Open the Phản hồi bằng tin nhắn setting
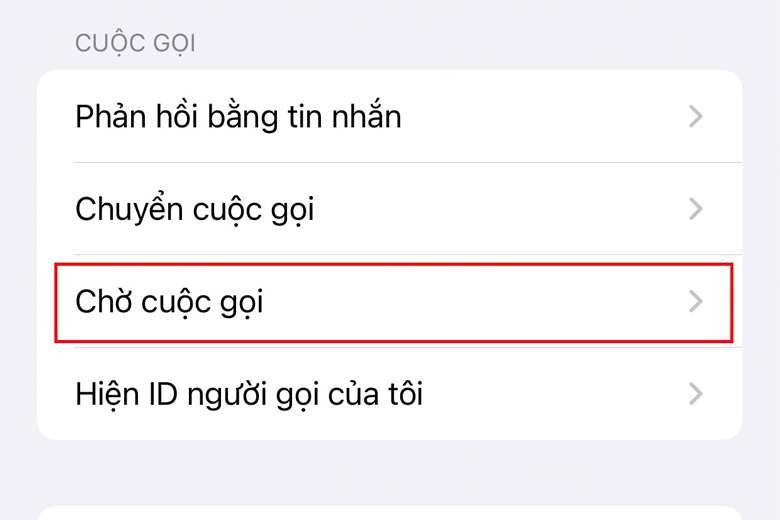The height and width of the screenshot is (520, 780). pos(390,116)
